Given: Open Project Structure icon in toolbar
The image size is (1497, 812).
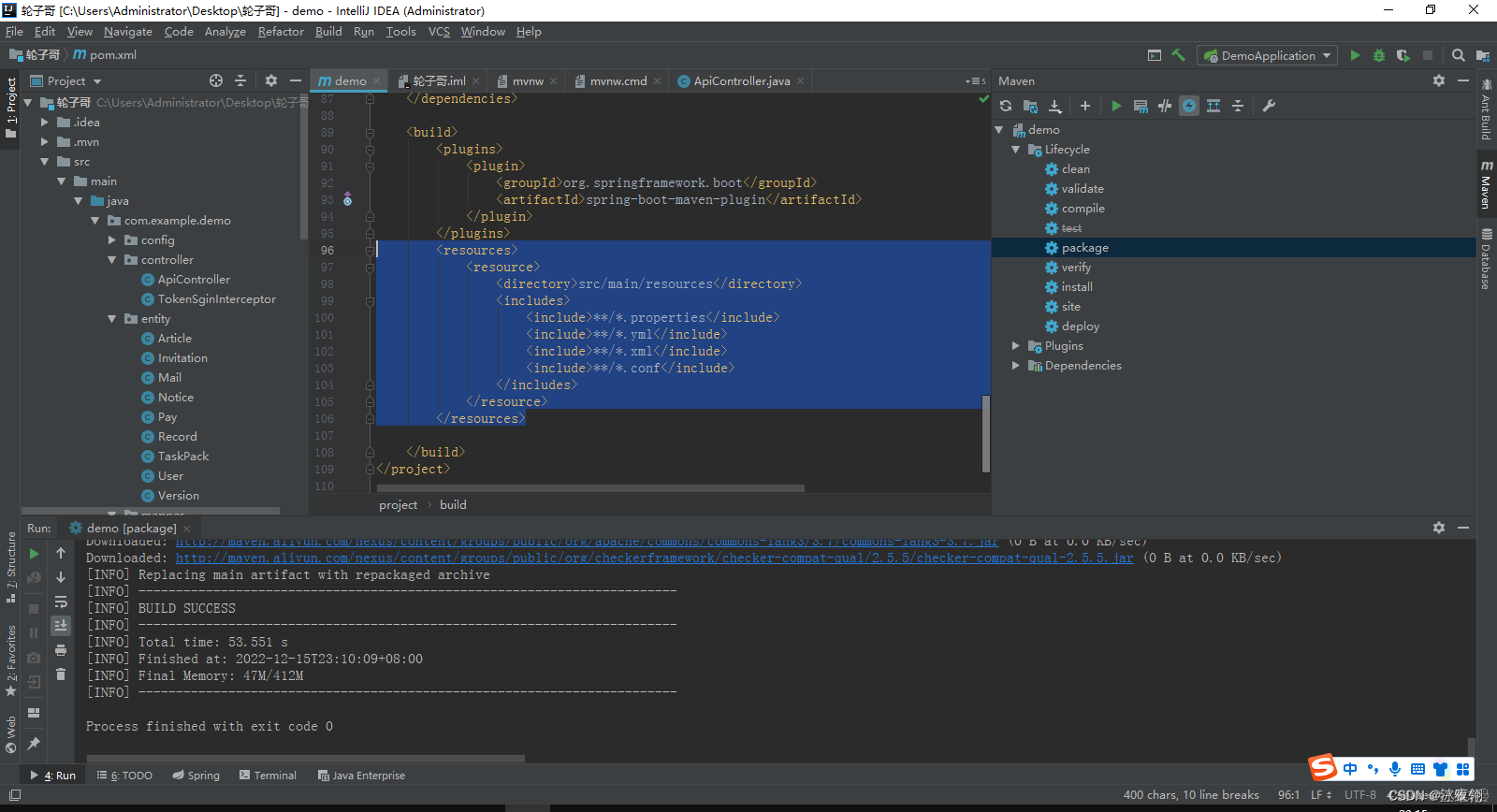Looking at the screenshot, I should tap(1483, 55).
